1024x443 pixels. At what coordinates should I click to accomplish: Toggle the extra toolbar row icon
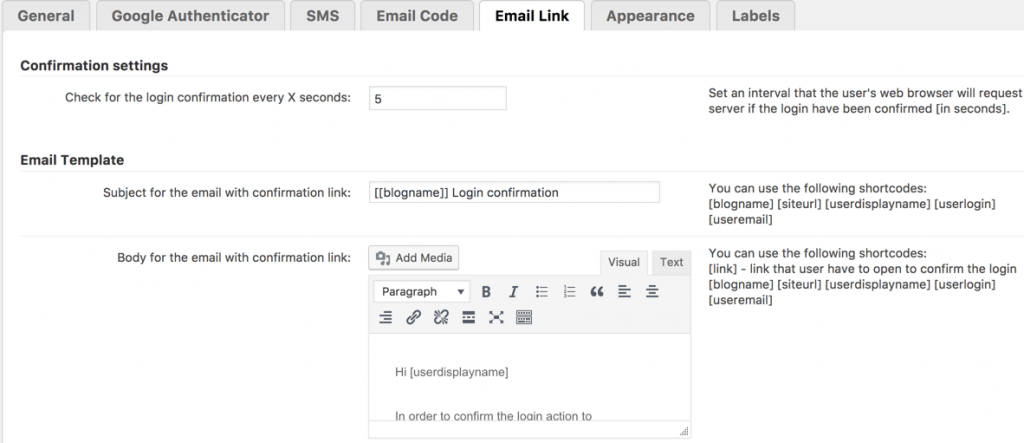(523, 318)
